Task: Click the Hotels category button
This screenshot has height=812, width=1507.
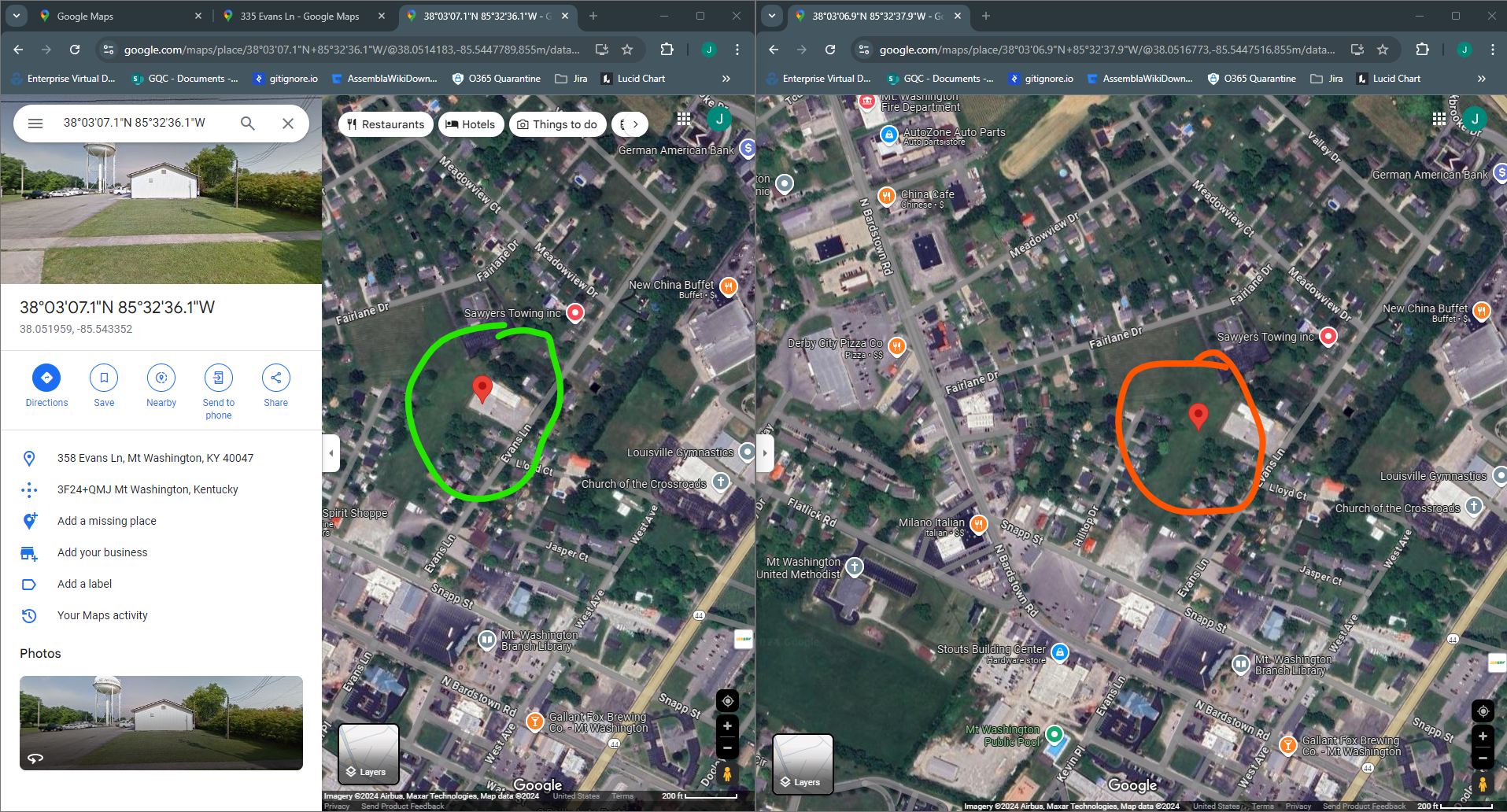Action: 471,124
